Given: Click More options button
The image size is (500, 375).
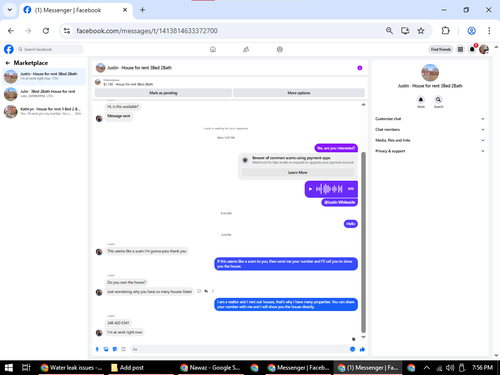Looking at the screenshot, I should tap(299, 93).
